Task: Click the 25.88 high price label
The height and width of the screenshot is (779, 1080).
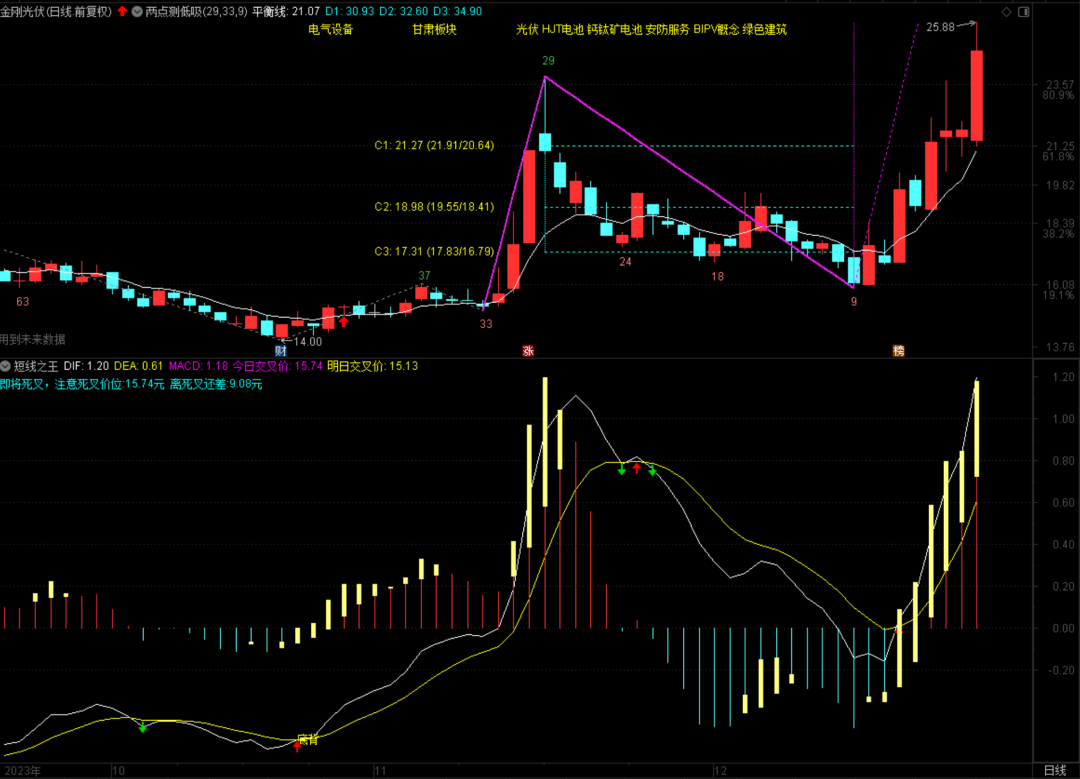Action: click(940, 27)
